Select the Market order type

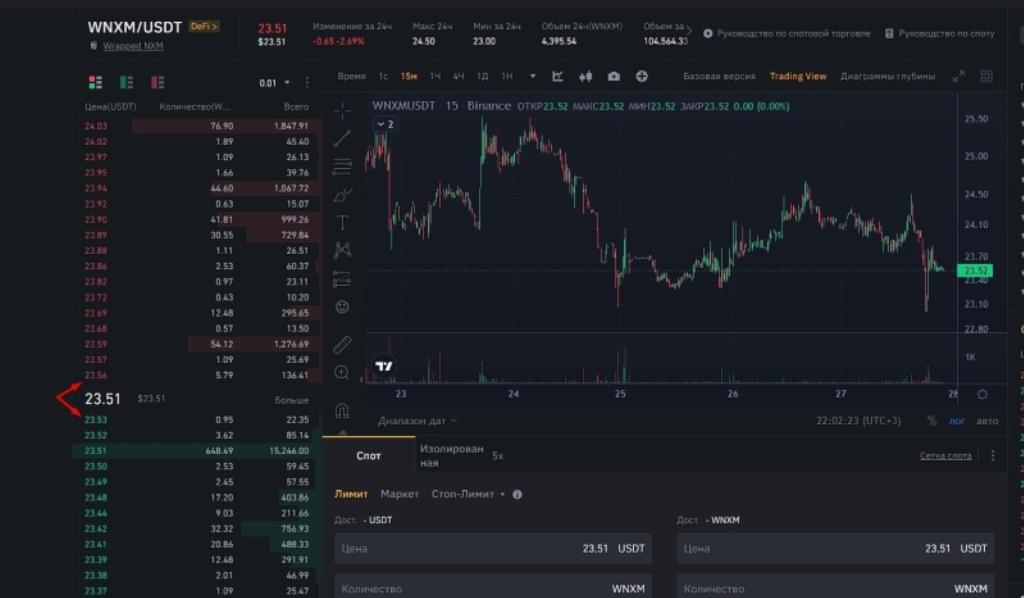tap(400, 494)
